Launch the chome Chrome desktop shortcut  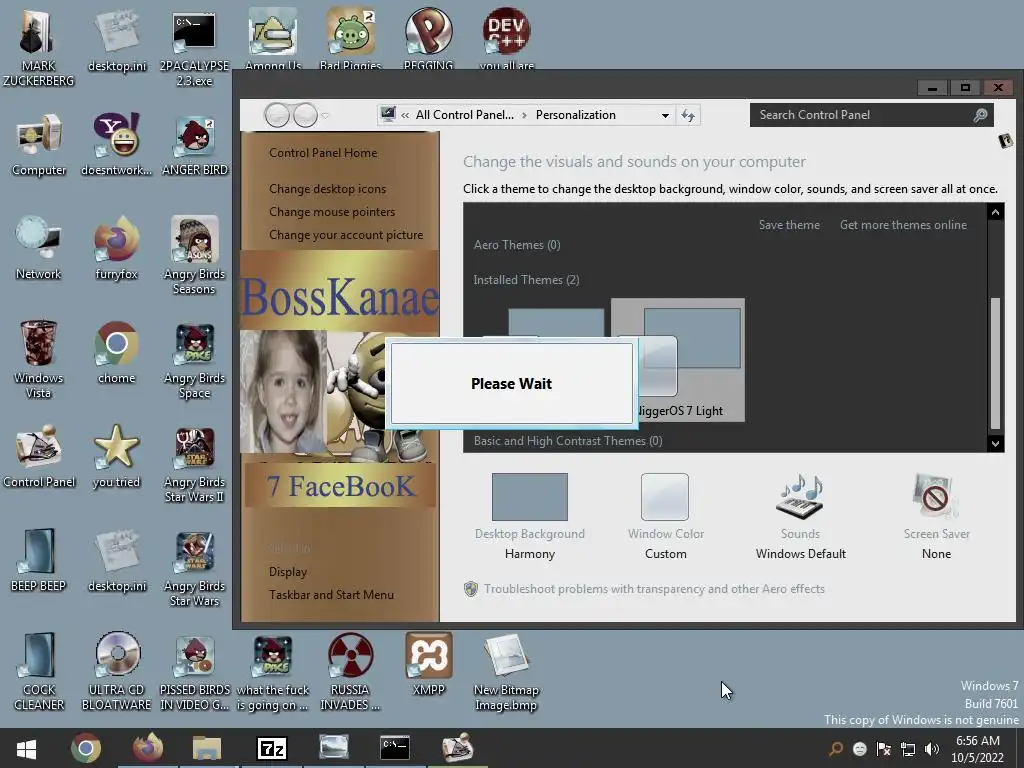116,353
